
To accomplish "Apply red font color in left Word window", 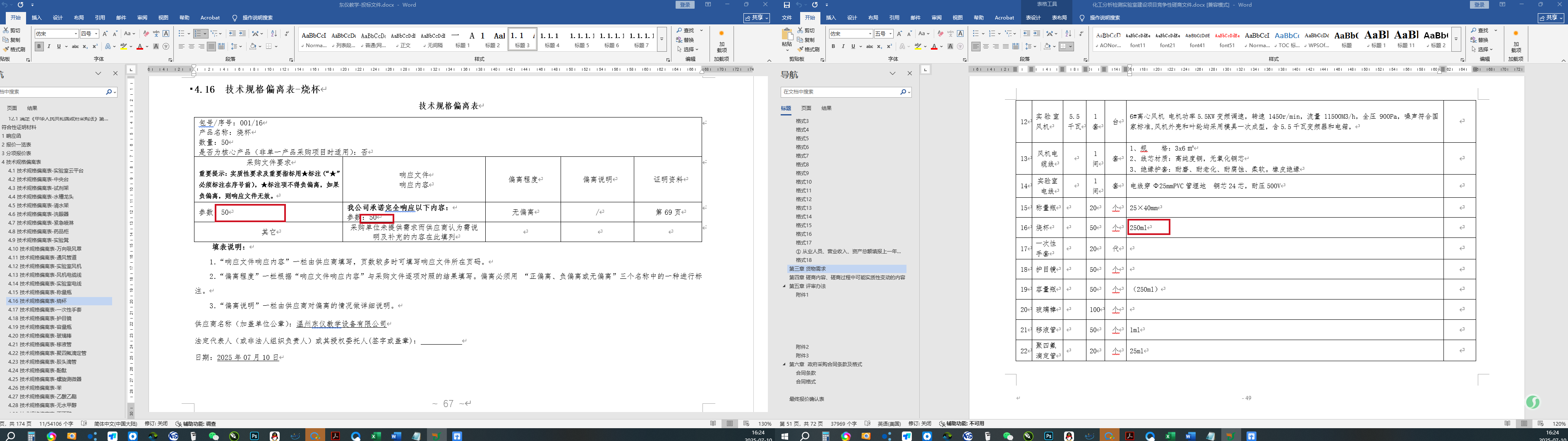I will (x=139, y=46).
